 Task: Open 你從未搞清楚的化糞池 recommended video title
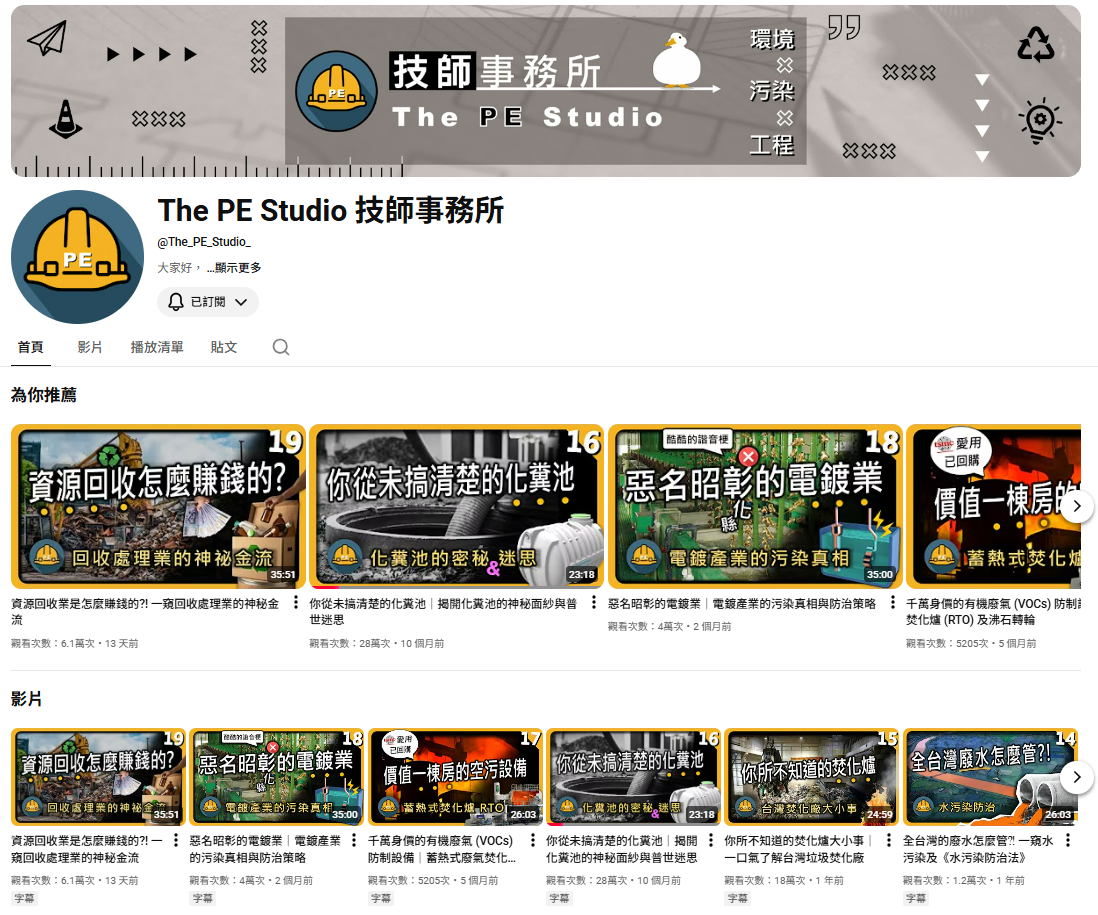click(x=443, y=611)
